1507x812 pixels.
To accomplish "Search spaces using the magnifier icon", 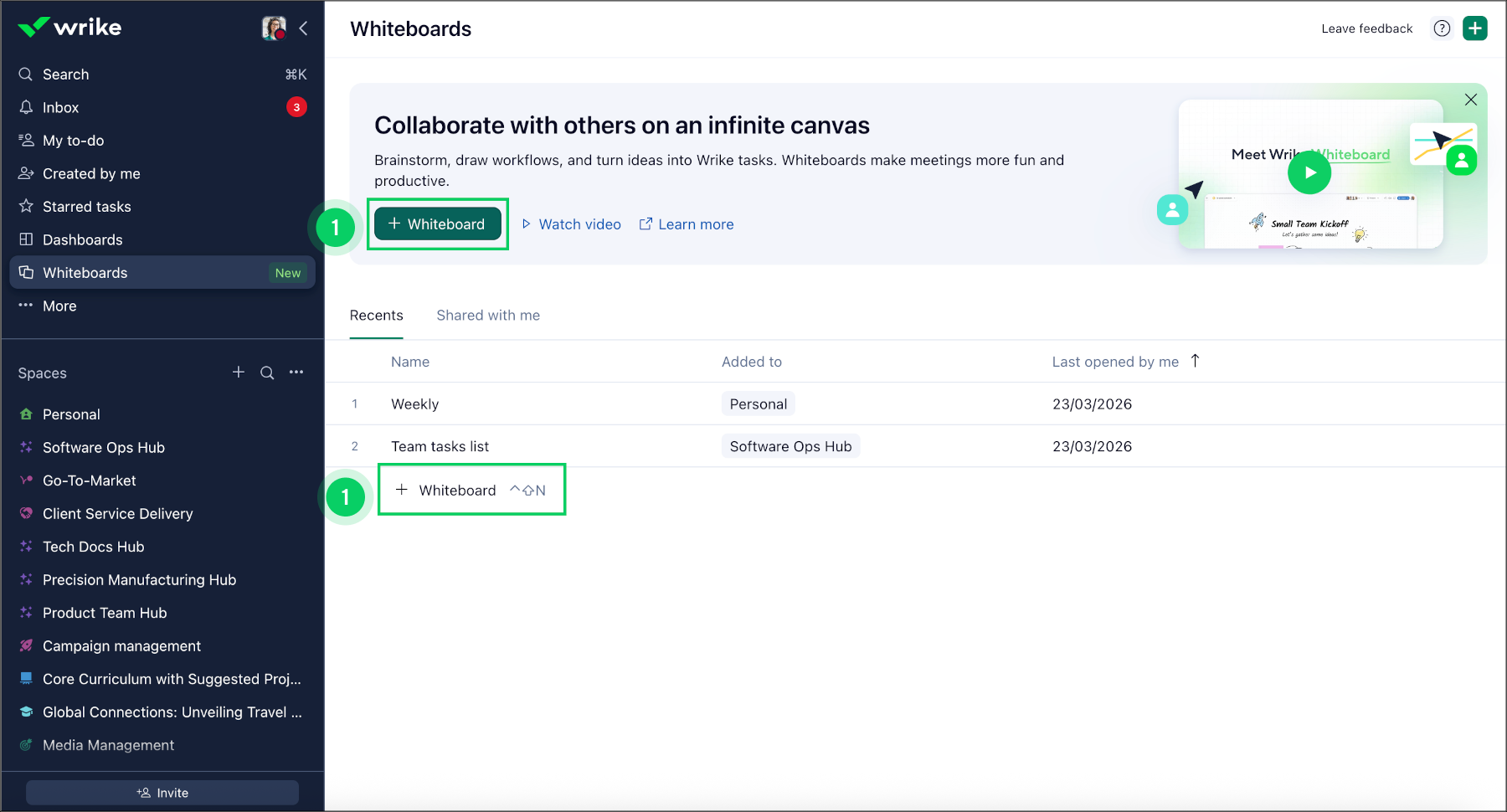I will tap(267, 373).
